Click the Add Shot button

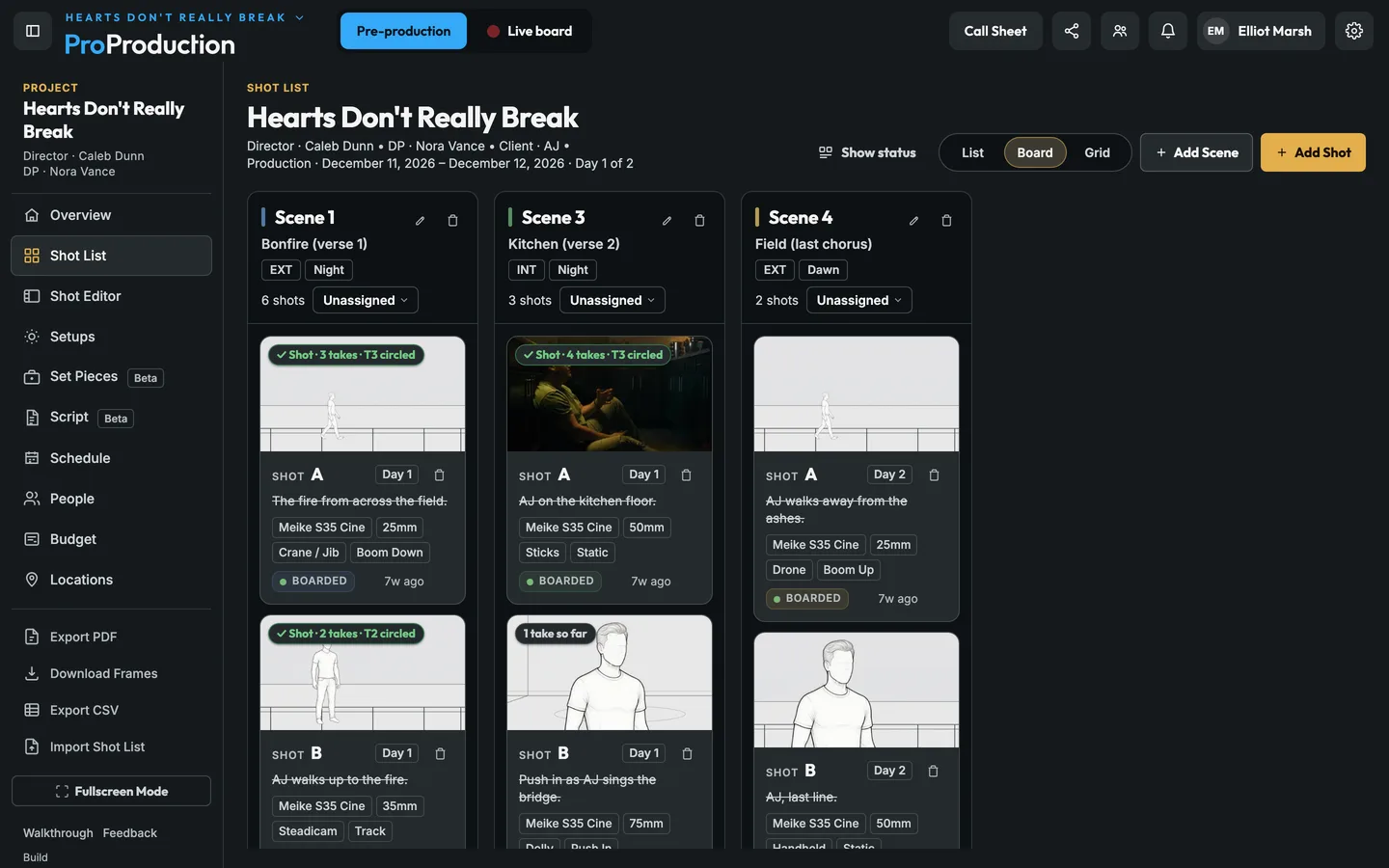1313,152
